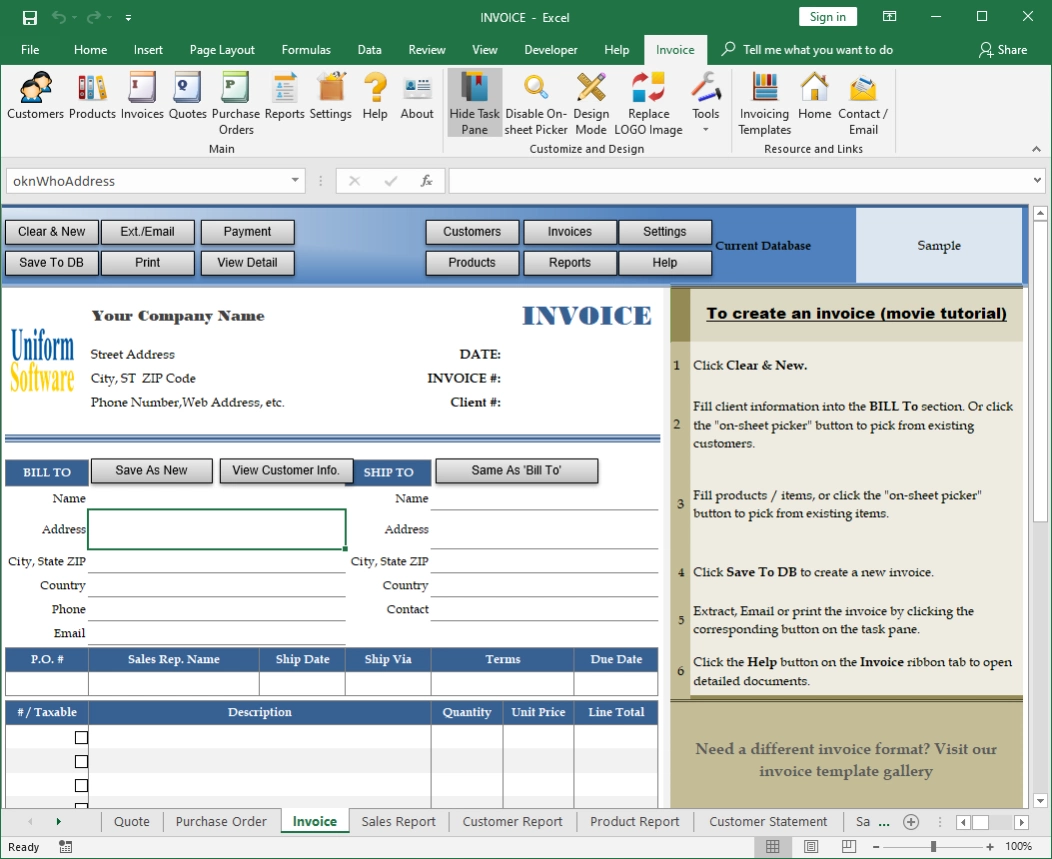Open Quotes from the ribbon
1052x859 pixels.
(187, 96)
